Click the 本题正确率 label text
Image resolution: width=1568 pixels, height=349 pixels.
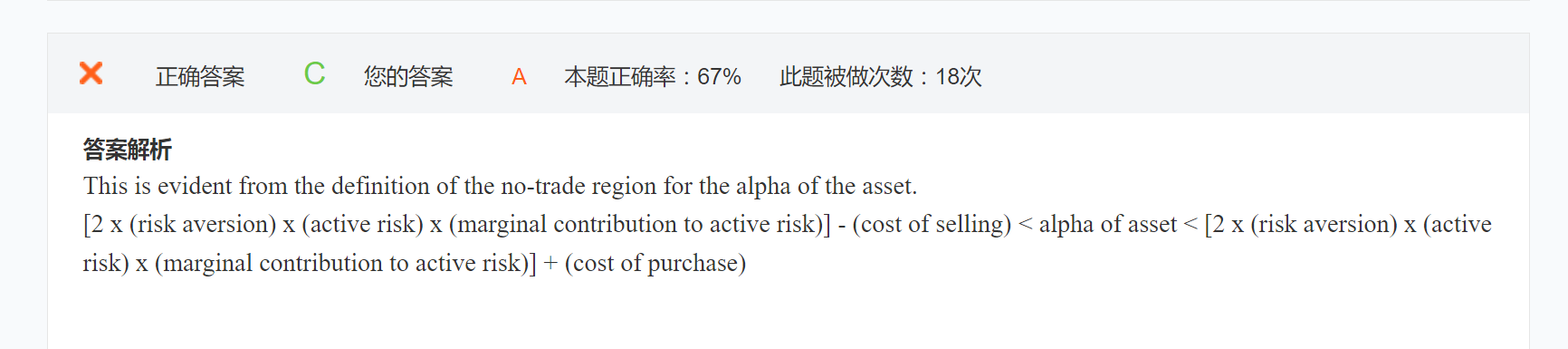620,77
